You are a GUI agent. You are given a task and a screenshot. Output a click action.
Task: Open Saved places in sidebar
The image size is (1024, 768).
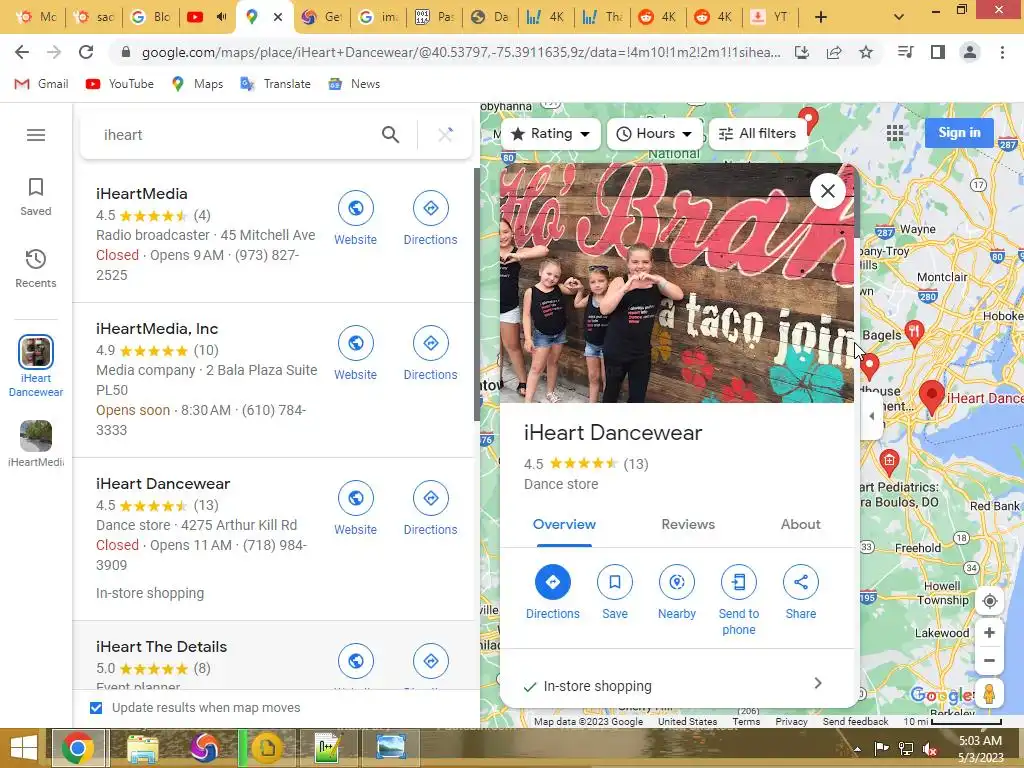[36, 197]
